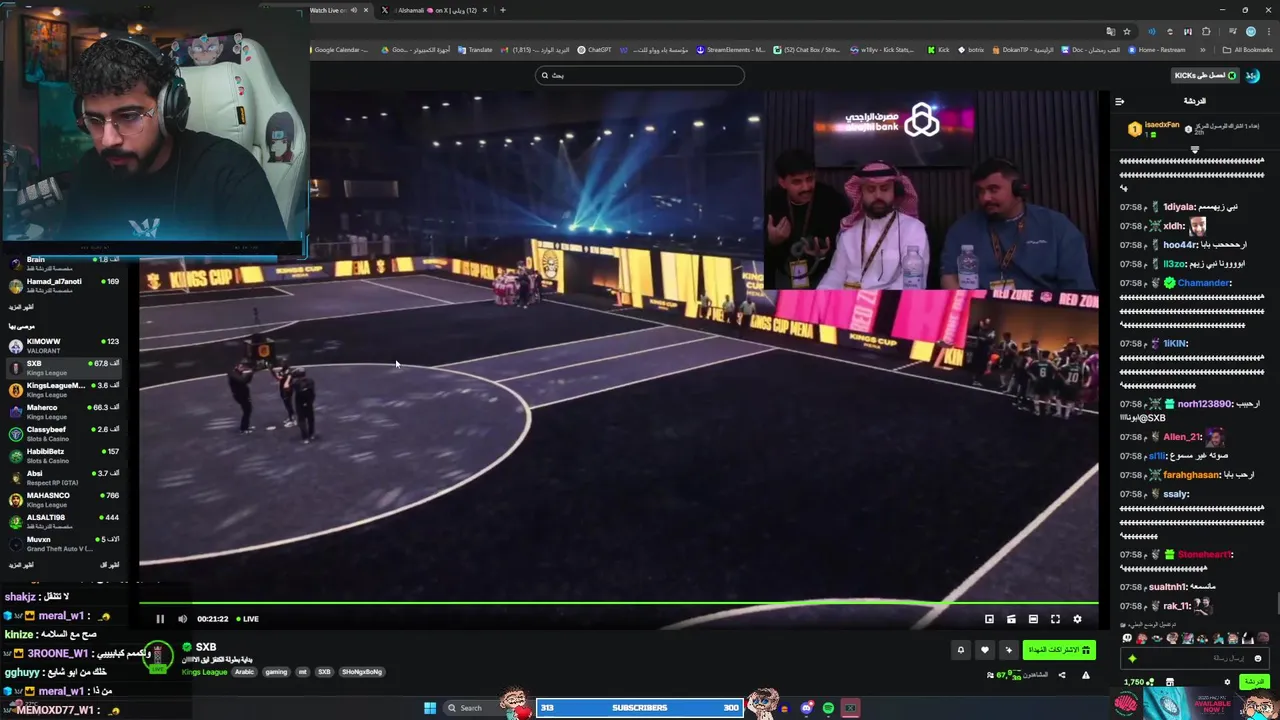Screen dimensions: 1280x720
Task: Click the first emote in chat quick row
Action: pyautogui.click(x=1127, y=638)
